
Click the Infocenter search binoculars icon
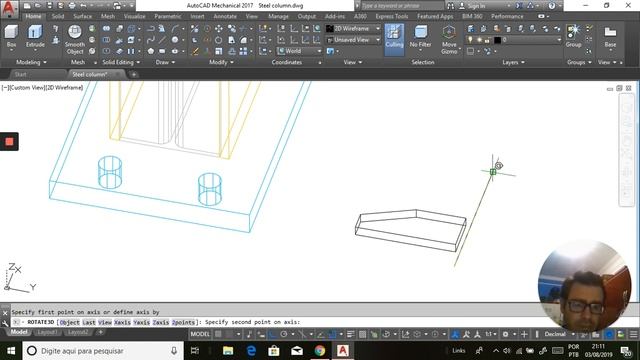pos(450,6)
